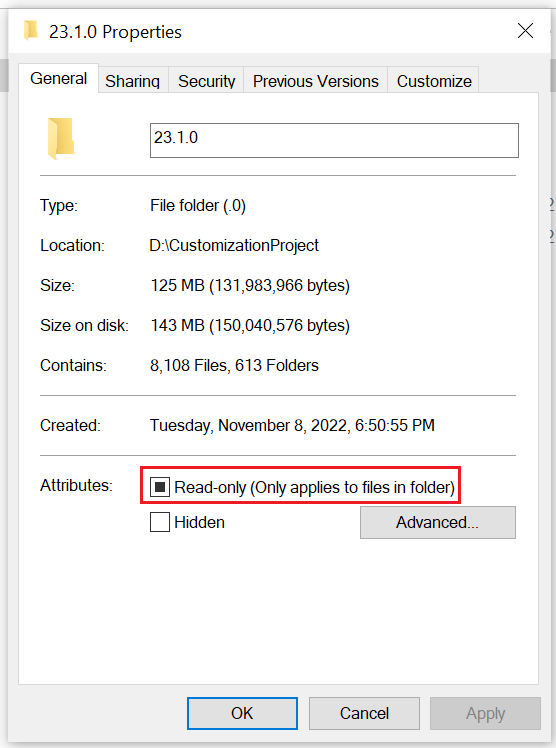
Task: Open the Security tab
Action: coord(206,81)
